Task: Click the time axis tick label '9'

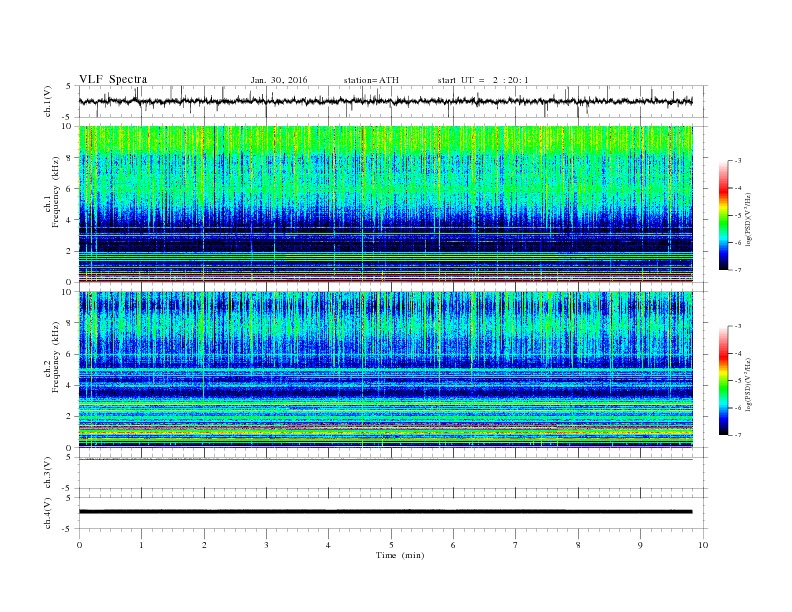Action: point(640,545)
